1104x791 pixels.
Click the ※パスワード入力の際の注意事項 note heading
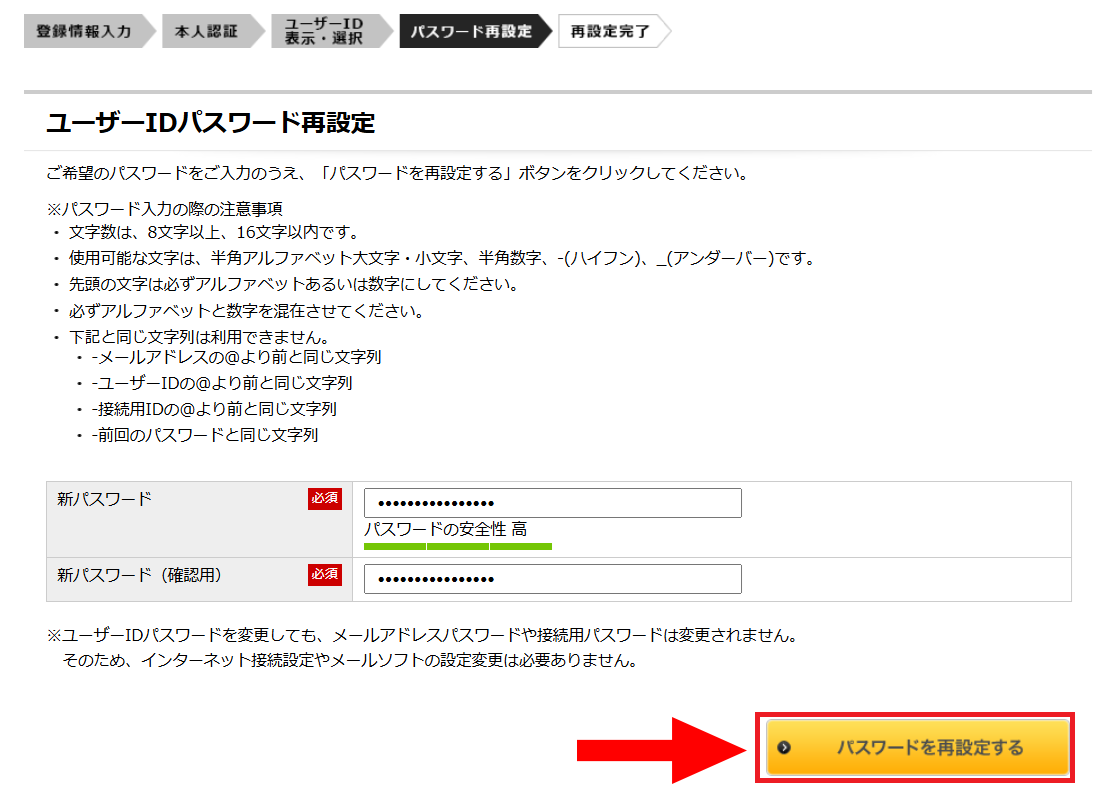point(164,209)
